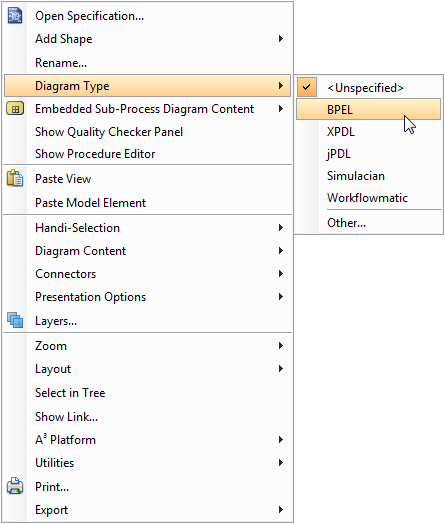Choose Select in Tree
445x524 pixels.
tap(148, 392)
